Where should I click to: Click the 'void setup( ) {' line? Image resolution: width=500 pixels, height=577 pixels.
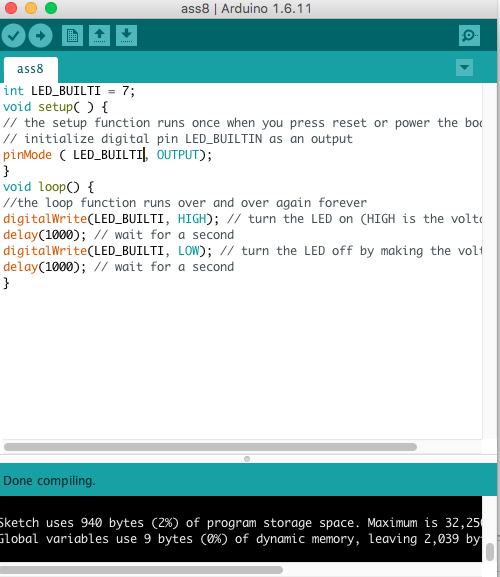[x=55, y=107]
